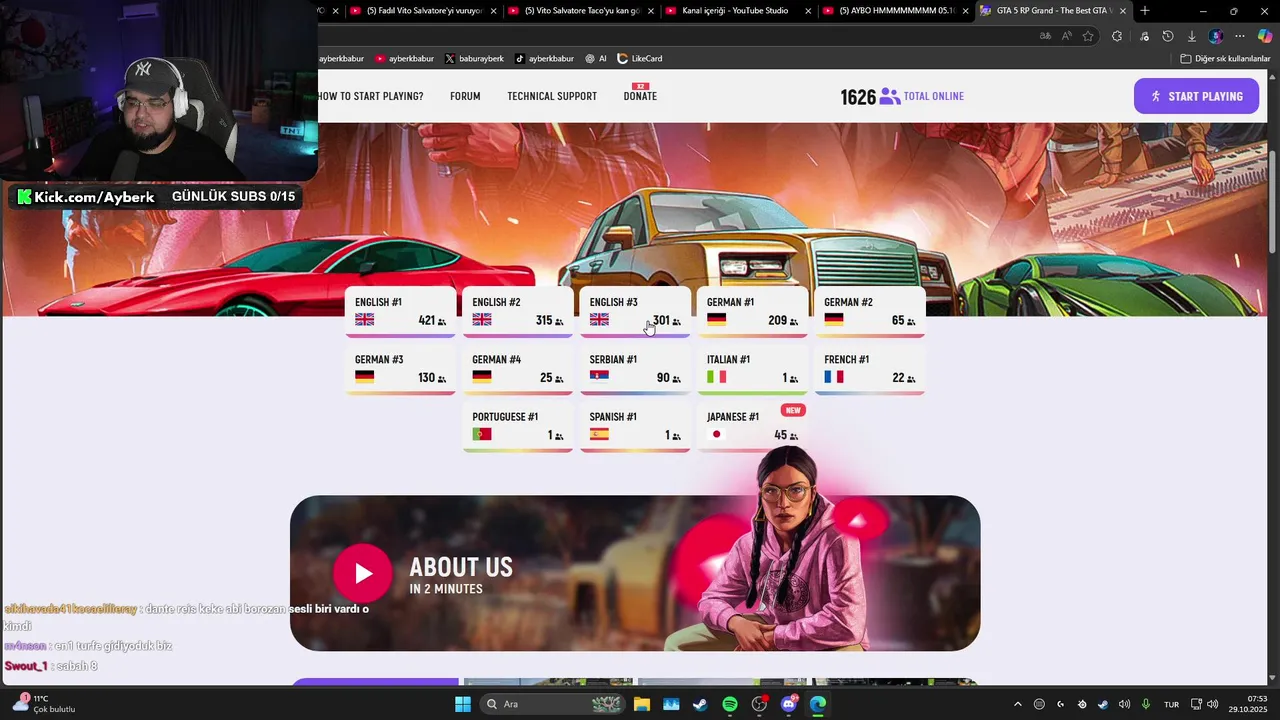Select the ENGLISH #1 server card
This screenshot has height=720, width=1280.
(400, 312)
